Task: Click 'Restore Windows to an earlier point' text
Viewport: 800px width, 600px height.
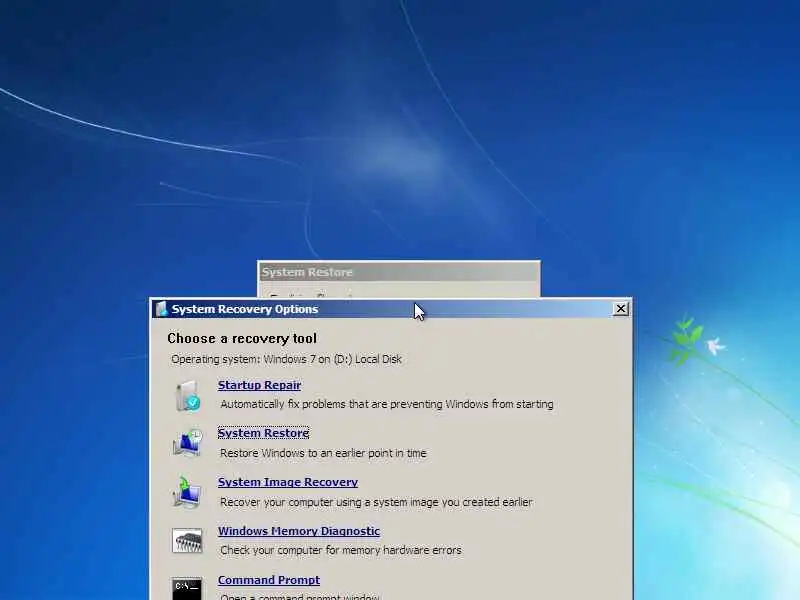Action: coord(323,453)
